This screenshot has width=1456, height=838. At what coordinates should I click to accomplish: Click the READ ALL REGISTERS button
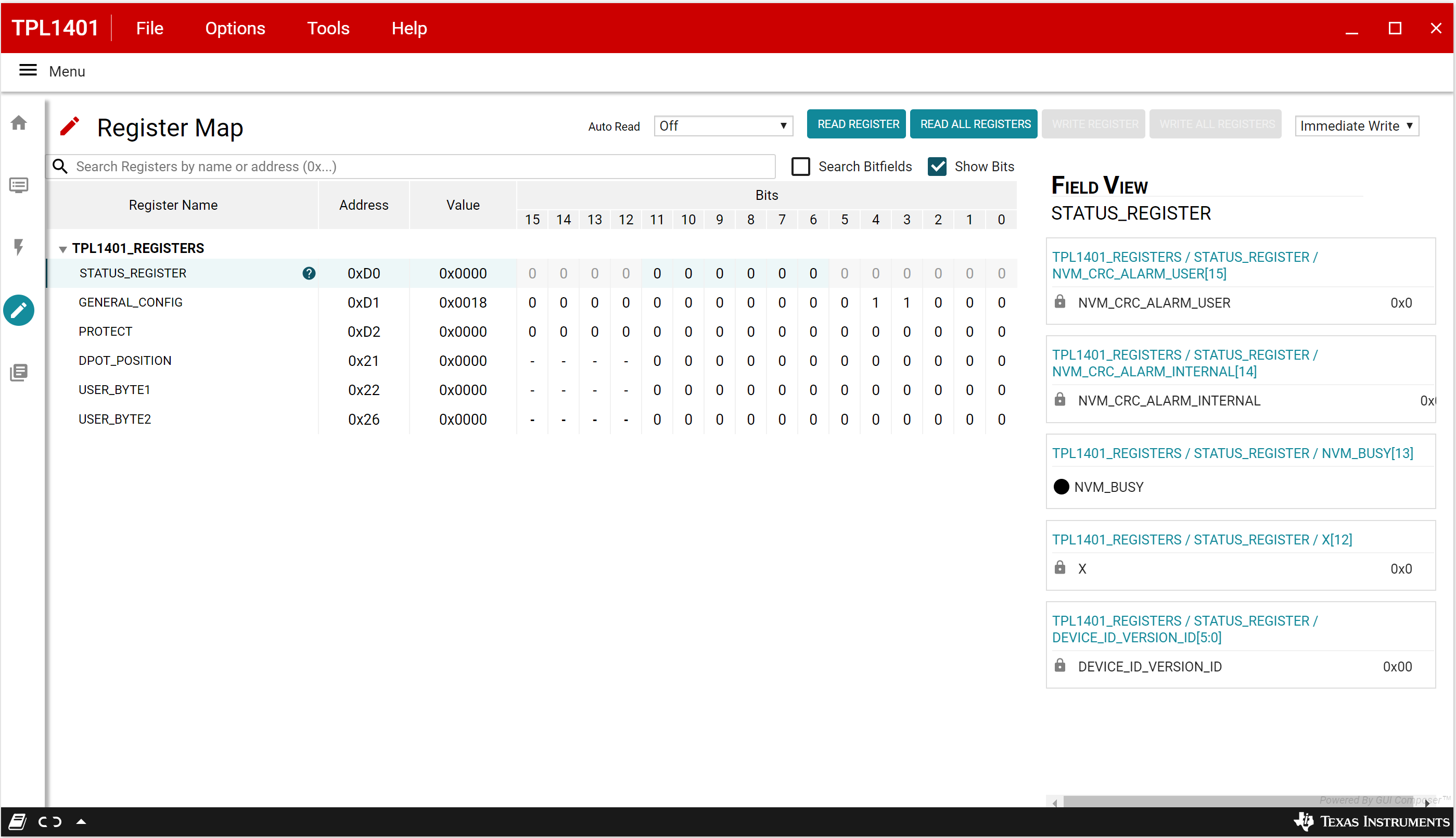[x=975, y=124]
